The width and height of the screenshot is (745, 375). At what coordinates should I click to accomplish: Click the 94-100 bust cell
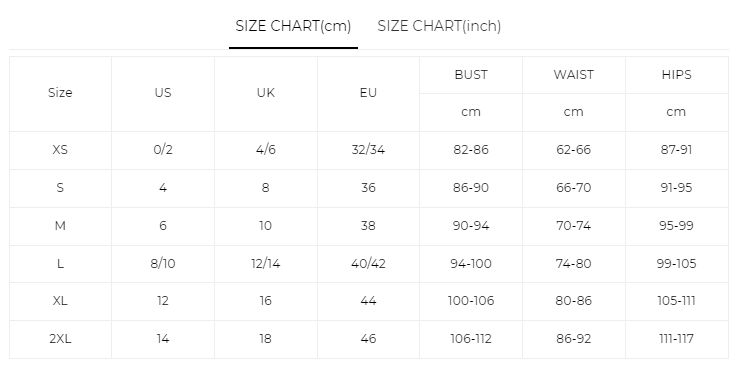pos(471,263)
